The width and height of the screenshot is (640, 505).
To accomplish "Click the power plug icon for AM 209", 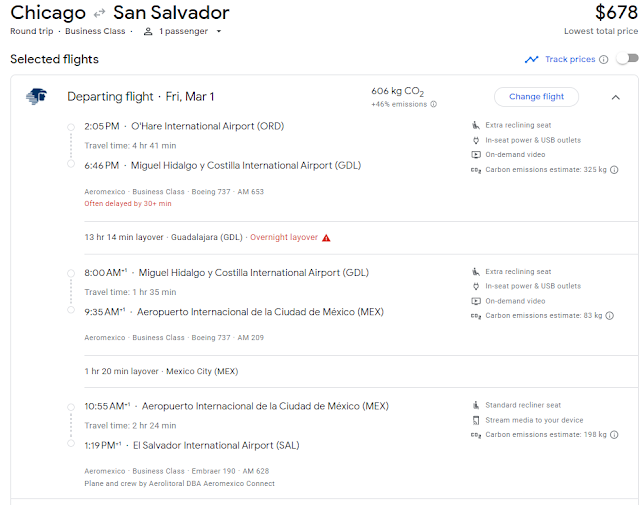I will (476, 286).
